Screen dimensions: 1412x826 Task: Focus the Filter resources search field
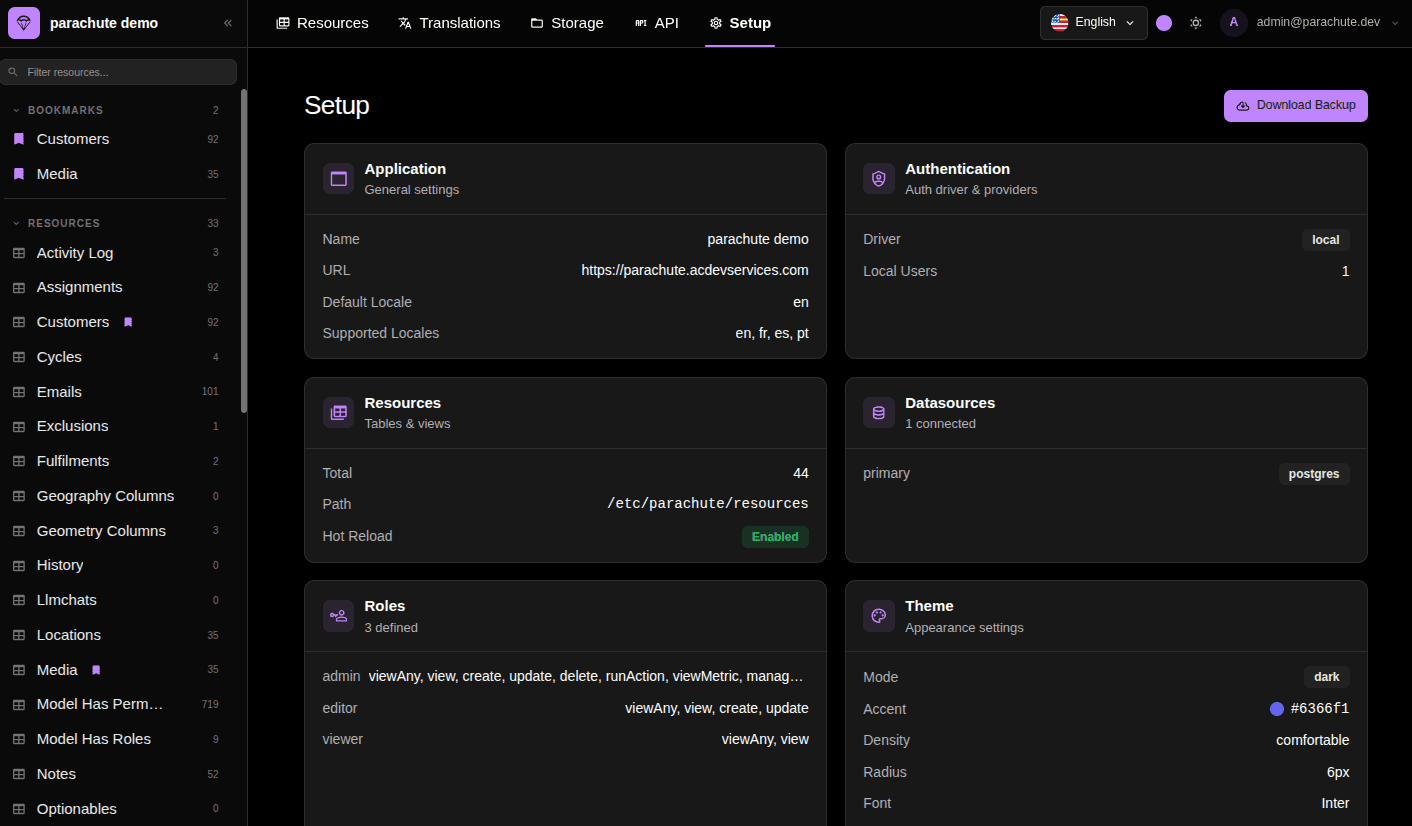pos(118,72)
